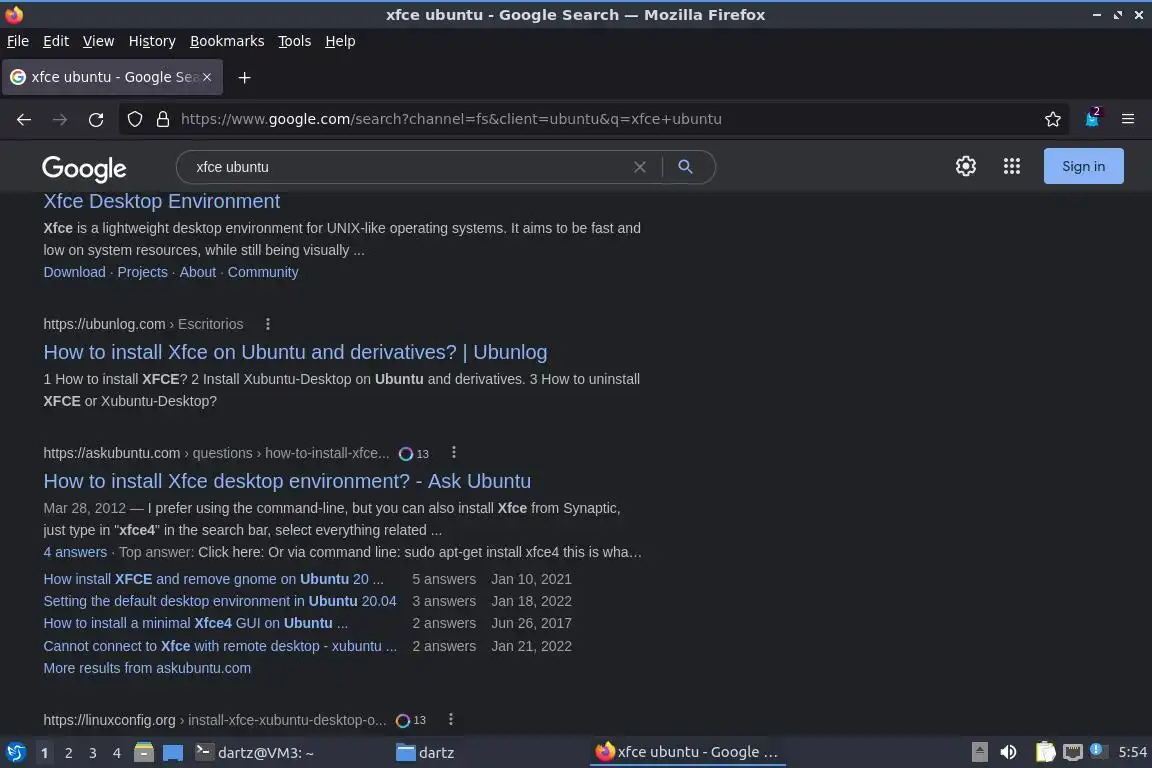Open the tracking protection shield icon
Viewport: 1152px width, 768px height.
134,119
